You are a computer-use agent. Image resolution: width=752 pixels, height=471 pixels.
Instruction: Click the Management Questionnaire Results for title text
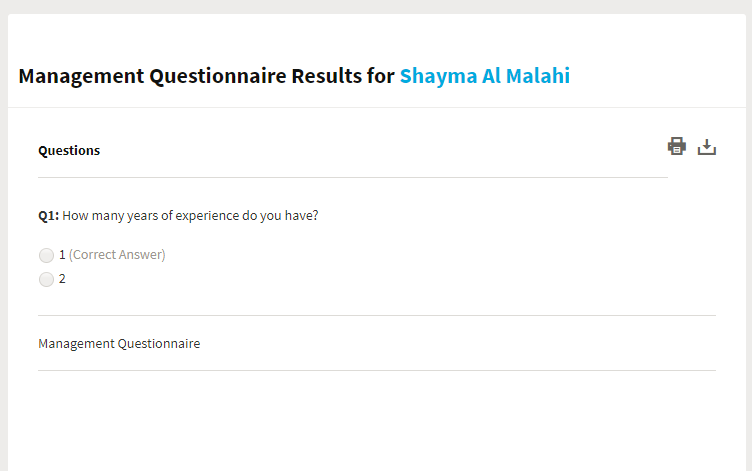point(206,76)
